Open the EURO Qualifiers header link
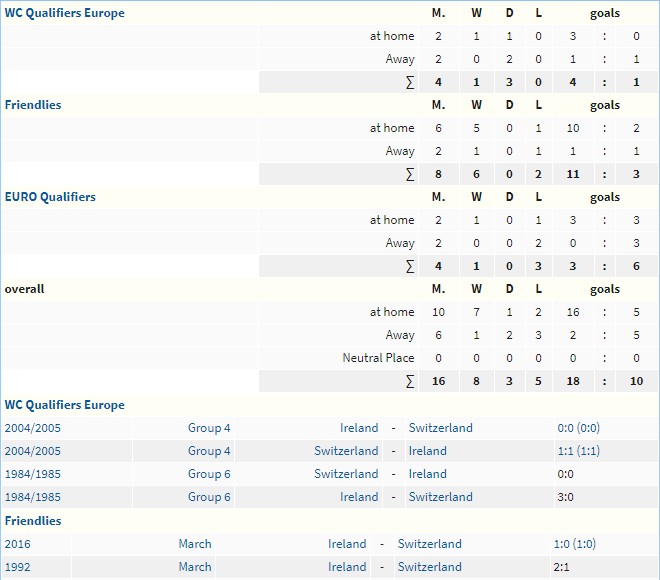The width and height of the screenshot is (660, 580). (50, 197)
